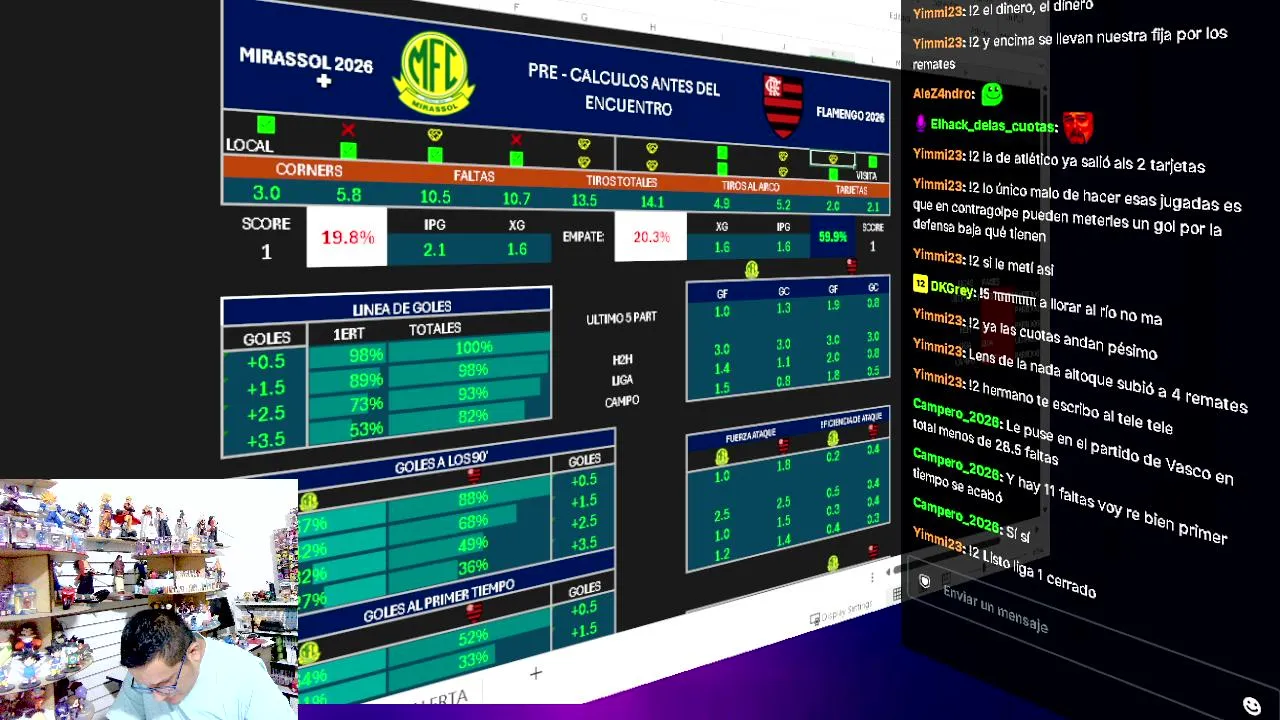Select the CORNERS header label

(309, 170)
